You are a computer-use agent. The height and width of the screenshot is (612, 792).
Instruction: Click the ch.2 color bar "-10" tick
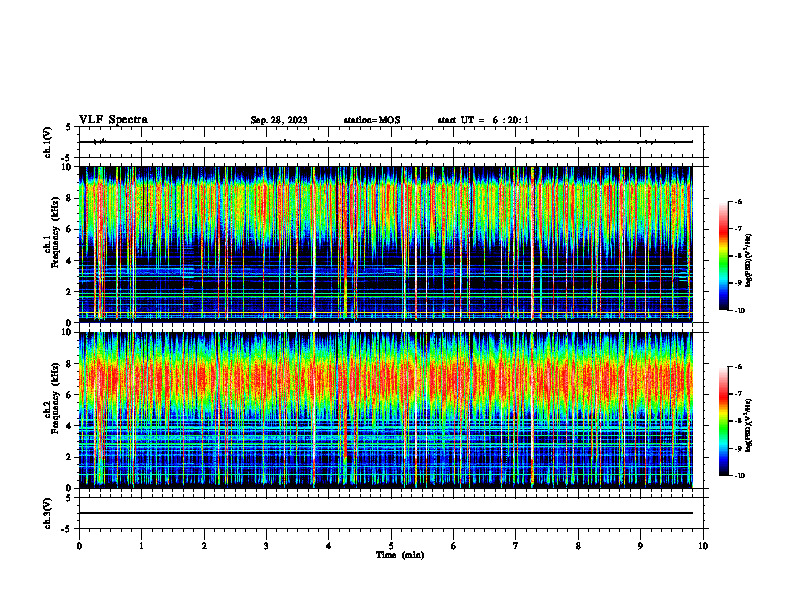tap(740, 476)
